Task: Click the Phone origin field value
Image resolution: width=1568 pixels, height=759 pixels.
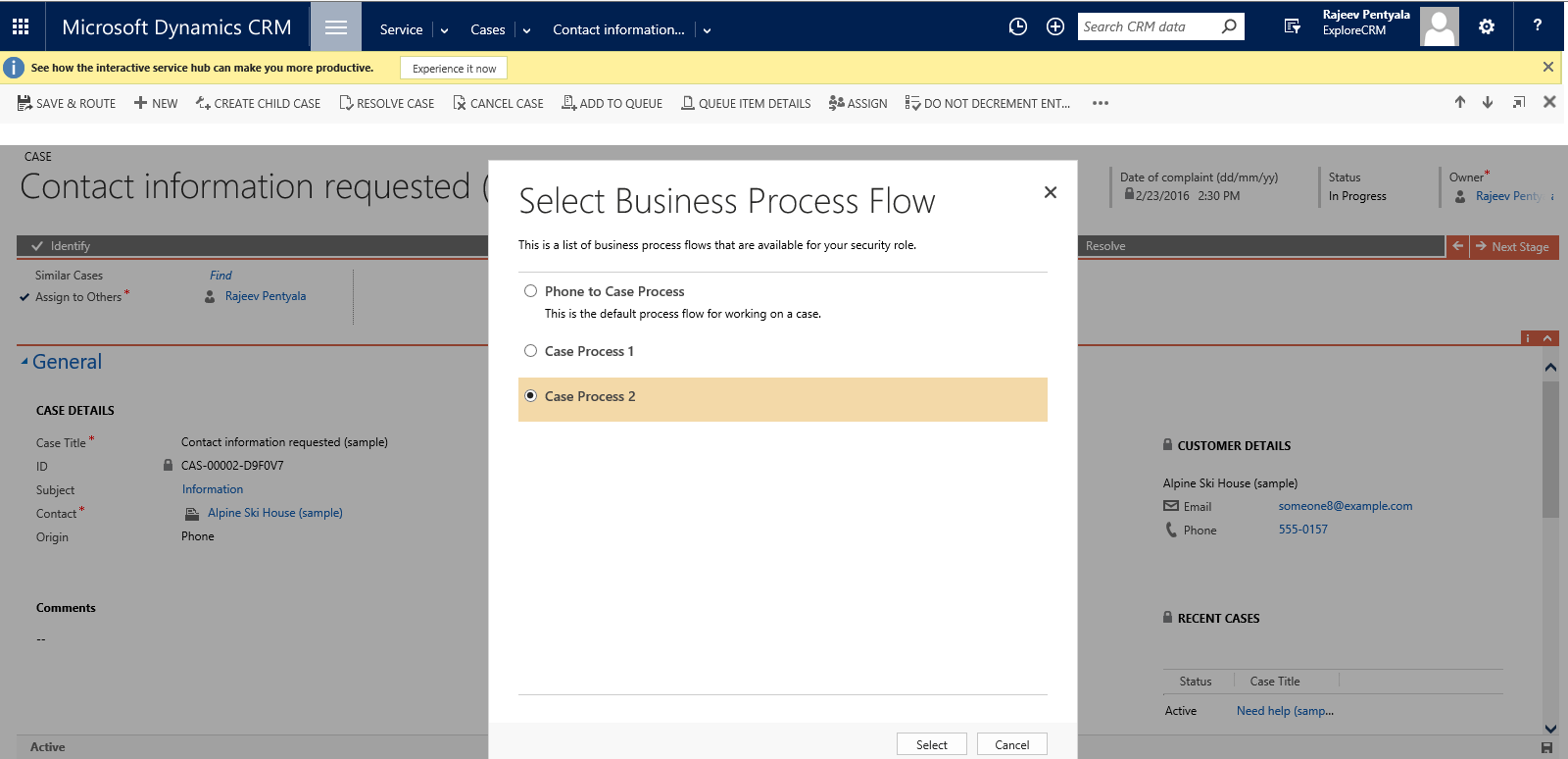Action: (x=198, y=536)
